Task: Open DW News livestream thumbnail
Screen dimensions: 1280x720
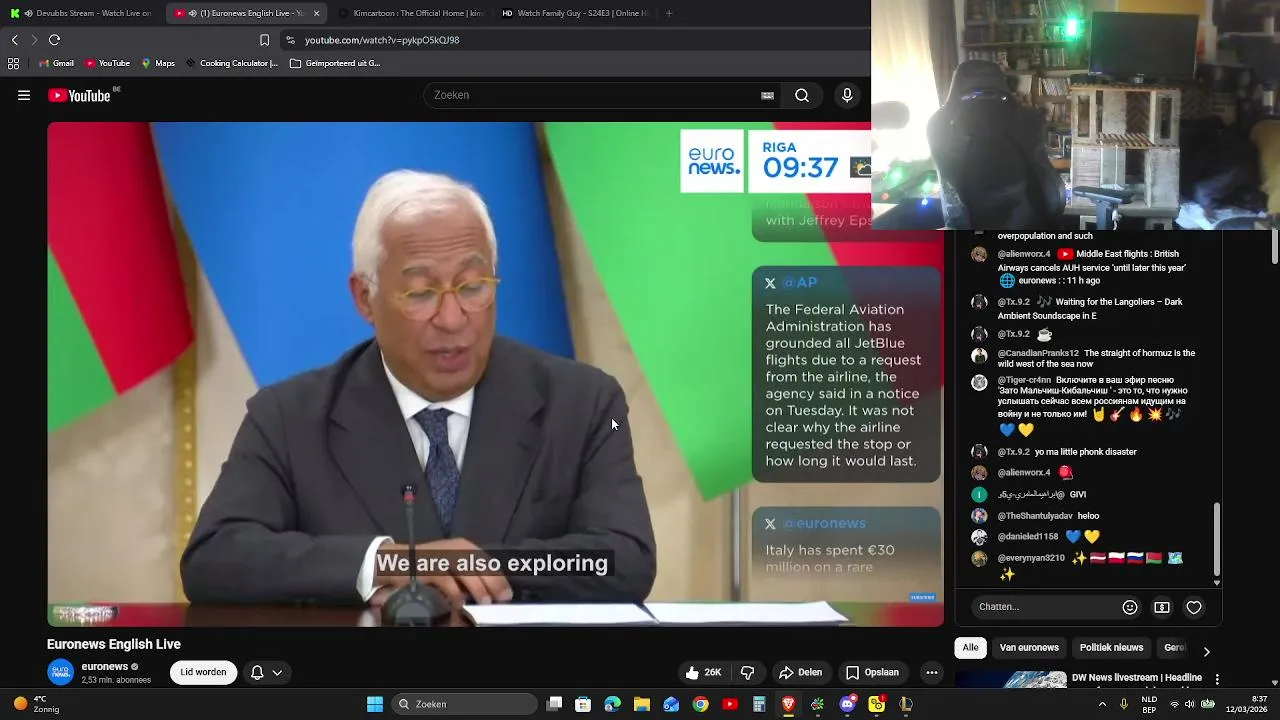Action: pyautogui.click(x=1011, y=679)
